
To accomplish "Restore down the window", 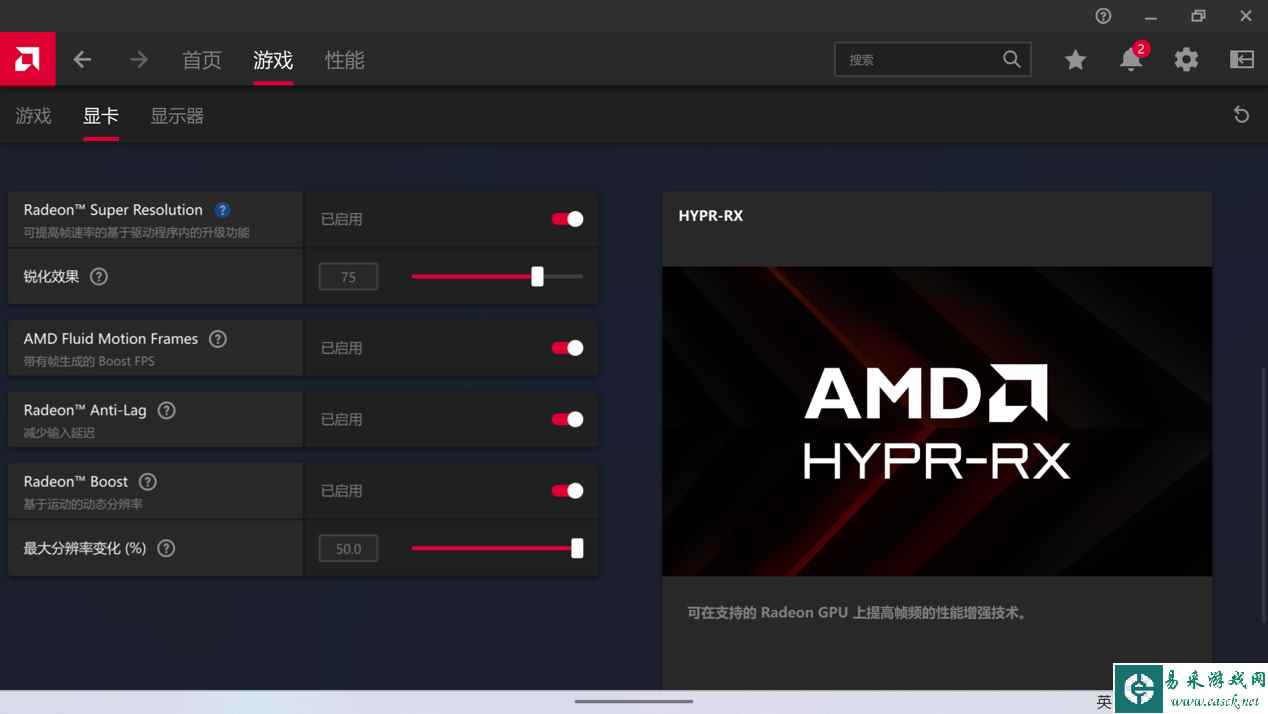I will (1198, 16).
